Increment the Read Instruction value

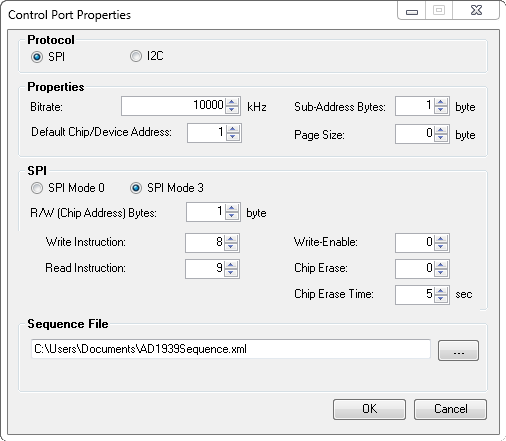pos(231,265)
